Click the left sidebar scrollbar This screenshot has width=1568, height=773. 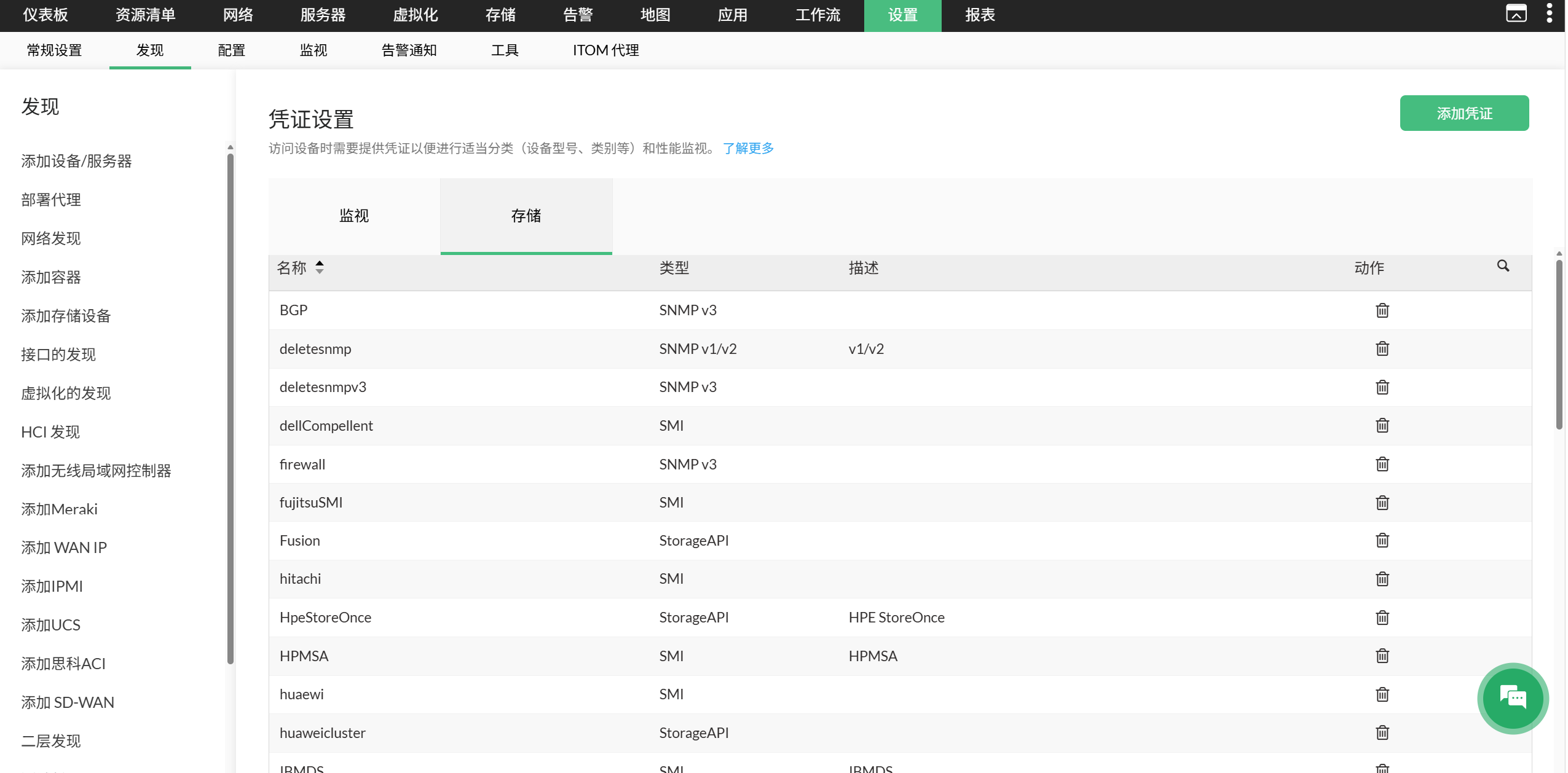point(230,409)
